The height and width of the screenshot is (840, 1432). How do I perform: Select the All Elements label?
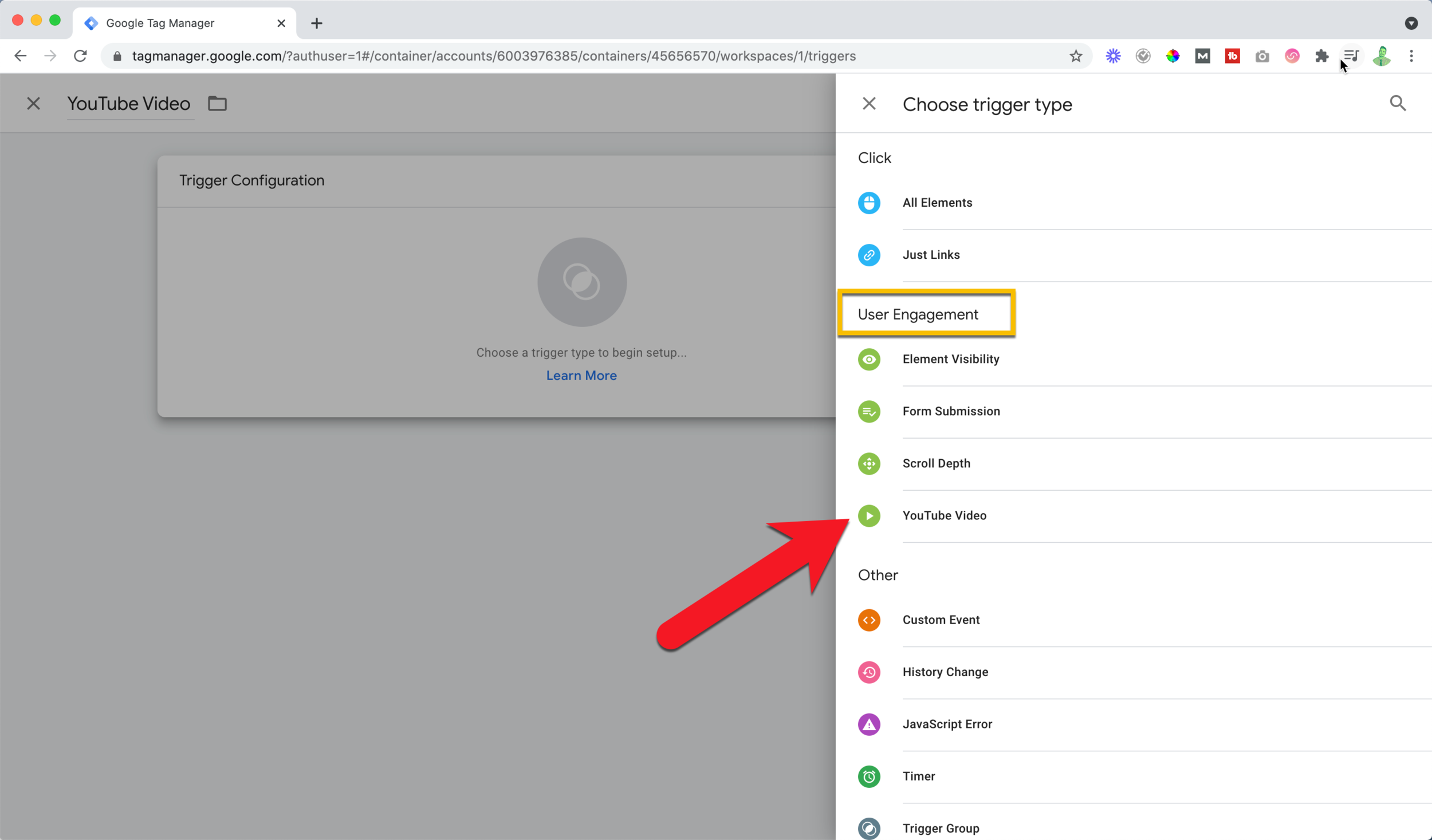click(937, 203)
